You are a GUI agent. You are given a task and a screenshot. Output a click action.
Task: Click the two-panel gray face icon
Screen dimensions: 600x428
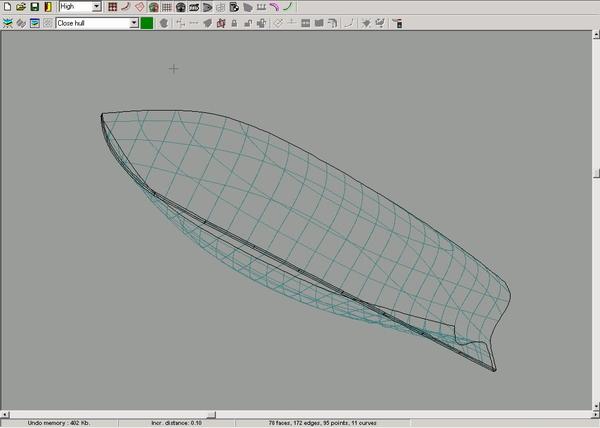coord(305,23)
